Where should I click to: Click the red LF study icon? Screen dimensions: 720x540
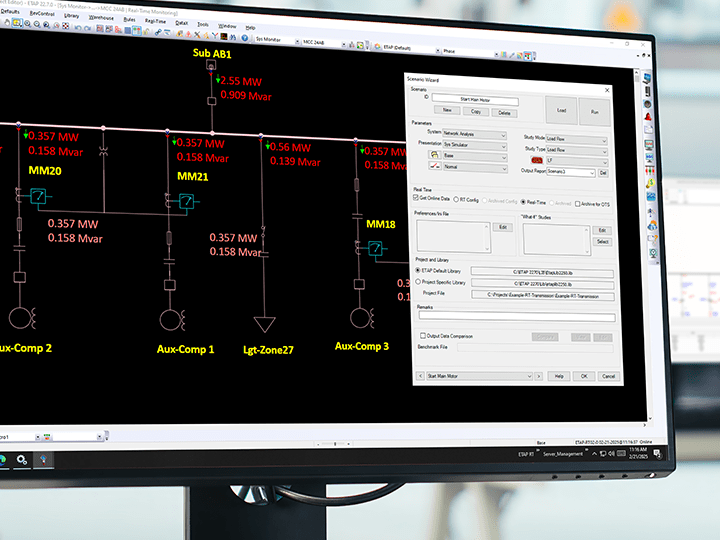(x=537, y=159)
